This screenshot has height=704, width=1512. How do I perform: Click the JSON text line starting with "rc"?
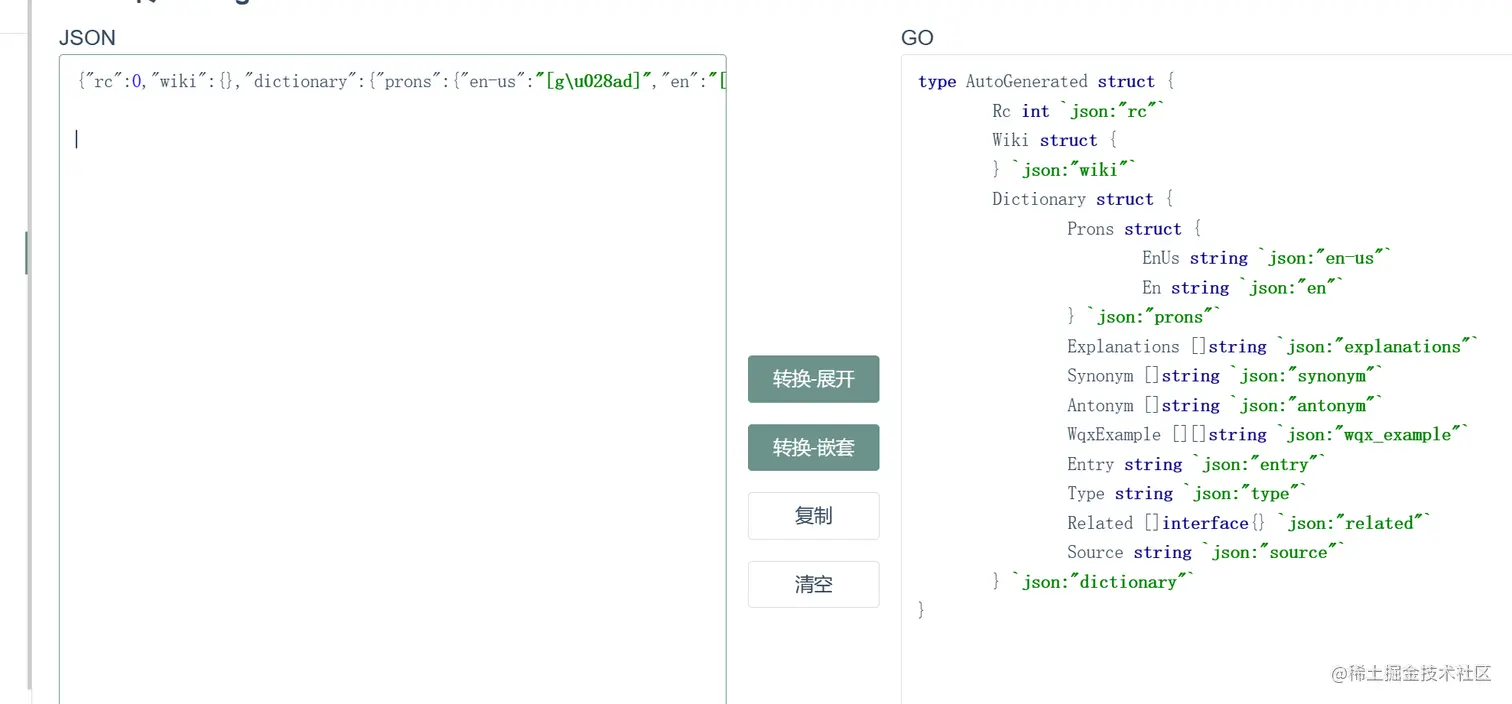(401, 82)
